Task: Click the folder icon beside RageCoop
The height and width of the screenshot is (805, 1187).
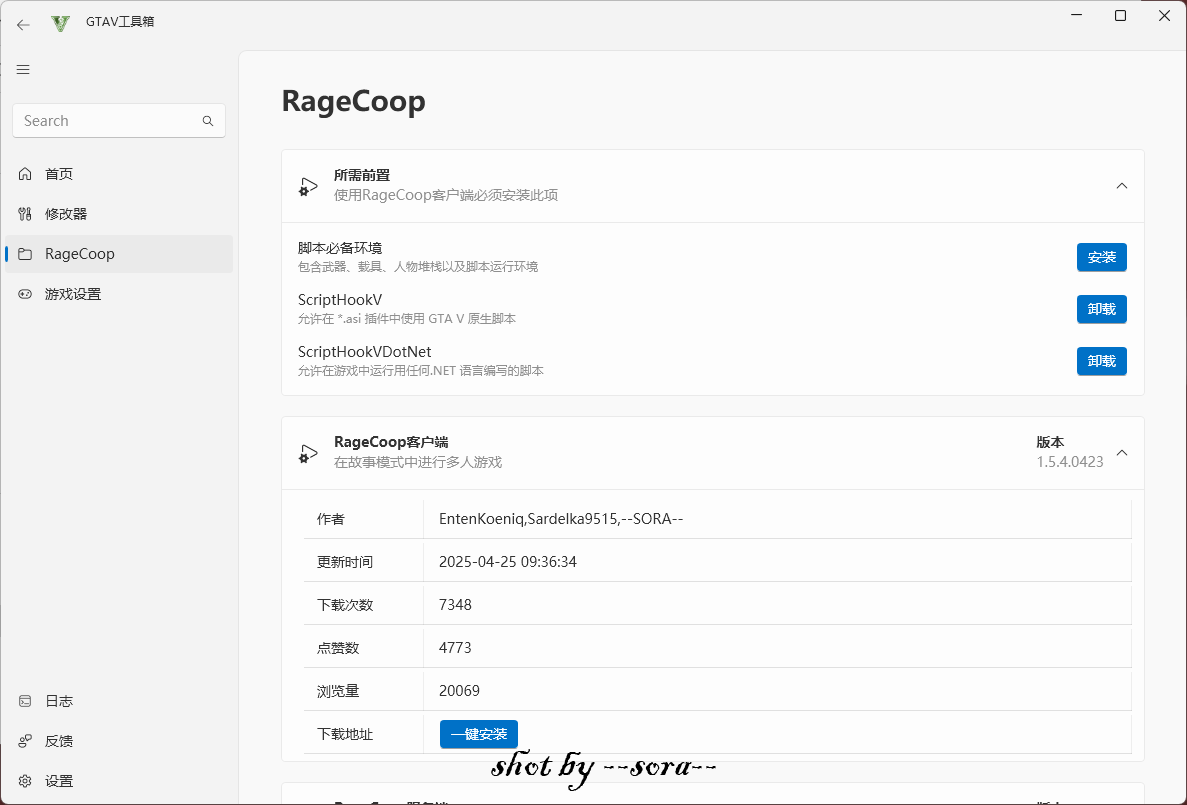Action: pos(25,254)
